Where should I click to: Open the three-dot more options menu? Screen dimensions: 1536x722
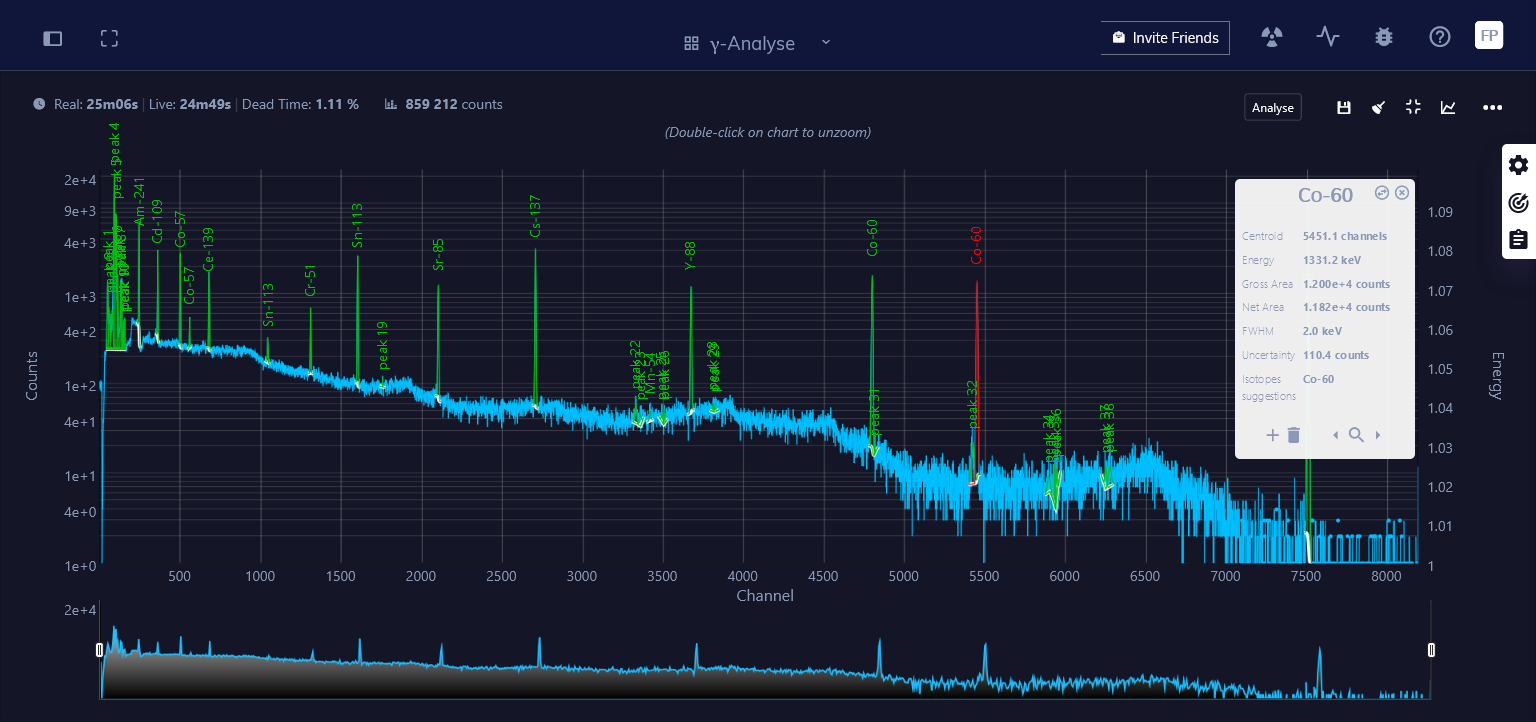click(1493, 108)
